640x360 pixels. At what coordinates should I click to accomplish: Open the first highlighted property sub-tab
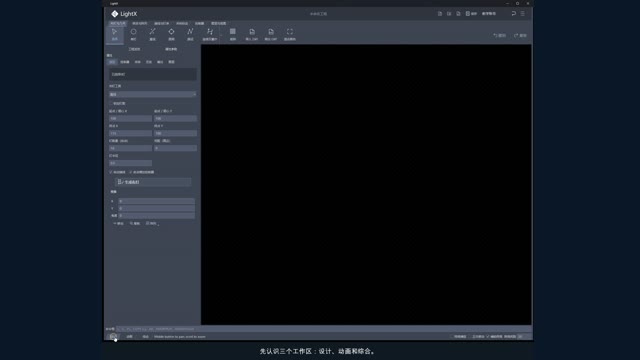click(112, 62)
